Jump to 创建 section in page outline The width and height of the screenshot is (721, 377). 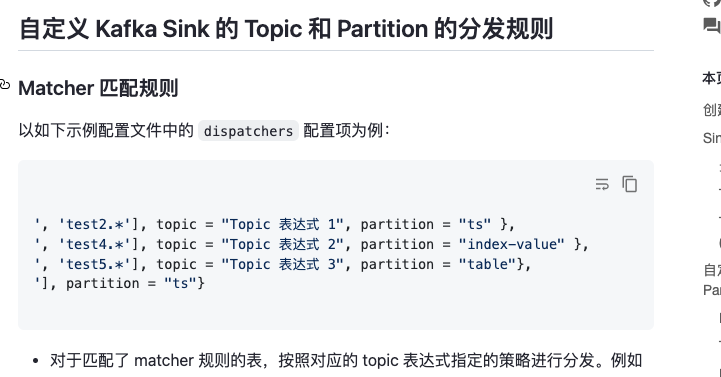pos(712,109)
